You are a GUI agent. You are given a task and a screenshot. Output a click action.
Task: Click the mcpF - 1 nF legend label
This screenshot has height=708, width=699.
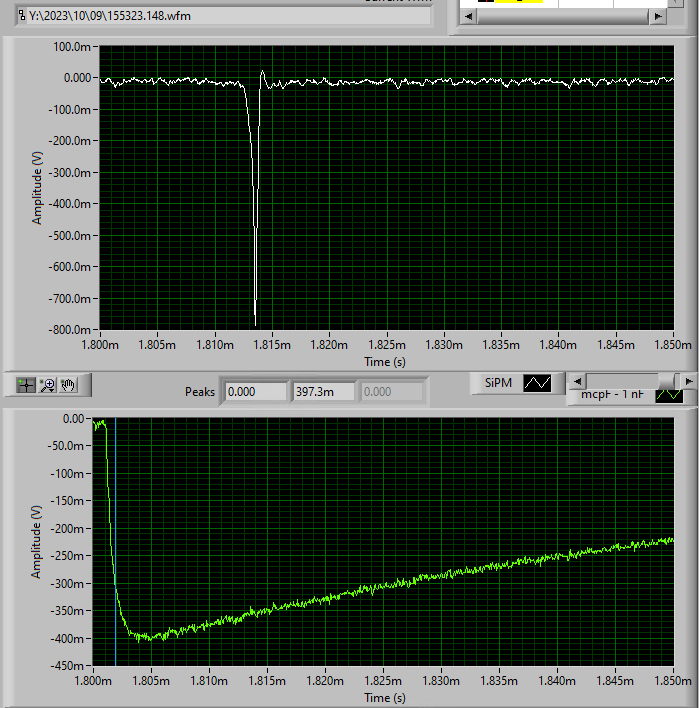(x=612, y=395)
